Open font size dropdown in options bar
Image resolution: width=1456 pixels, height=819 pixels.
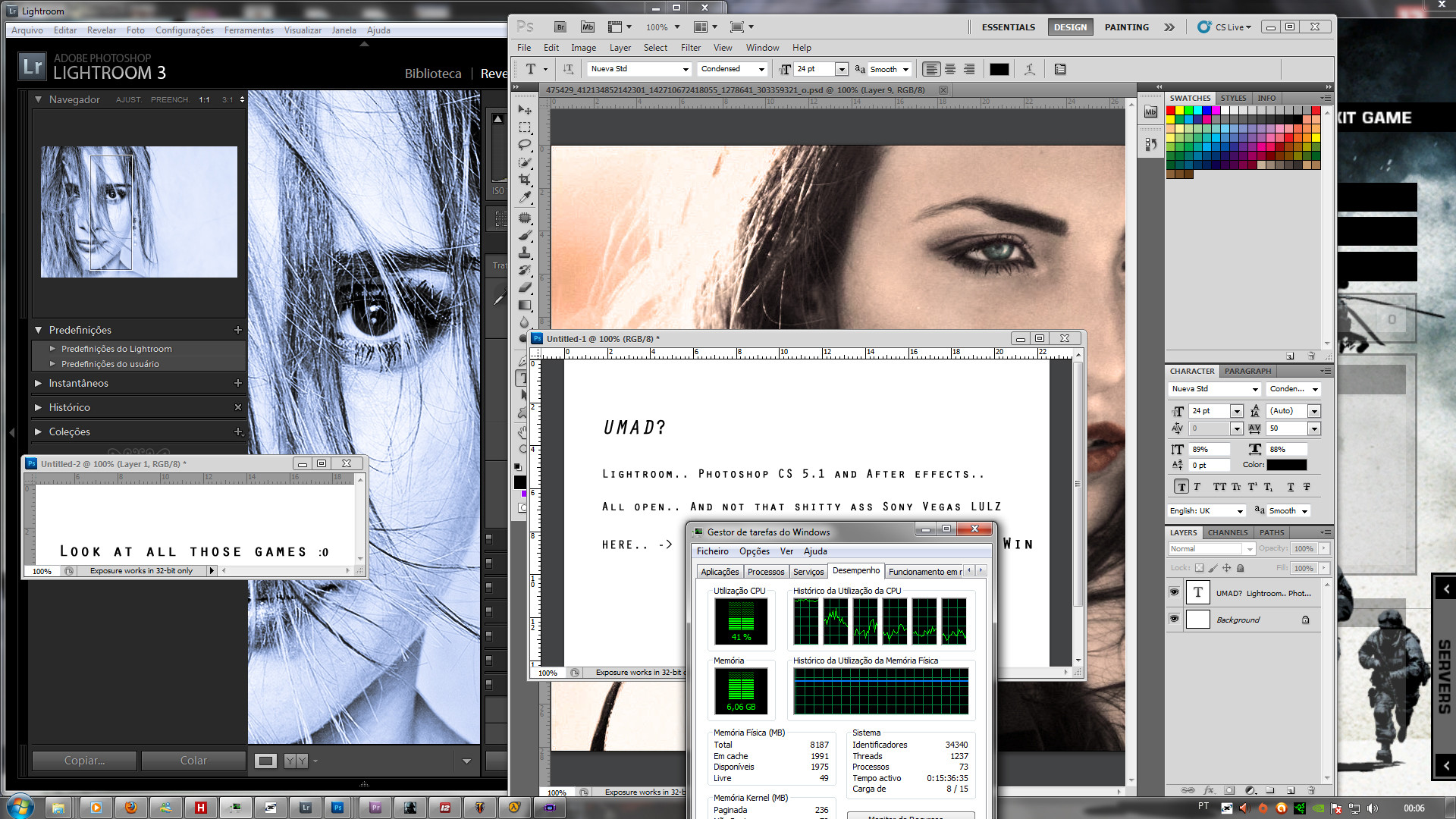coord(841,69)
